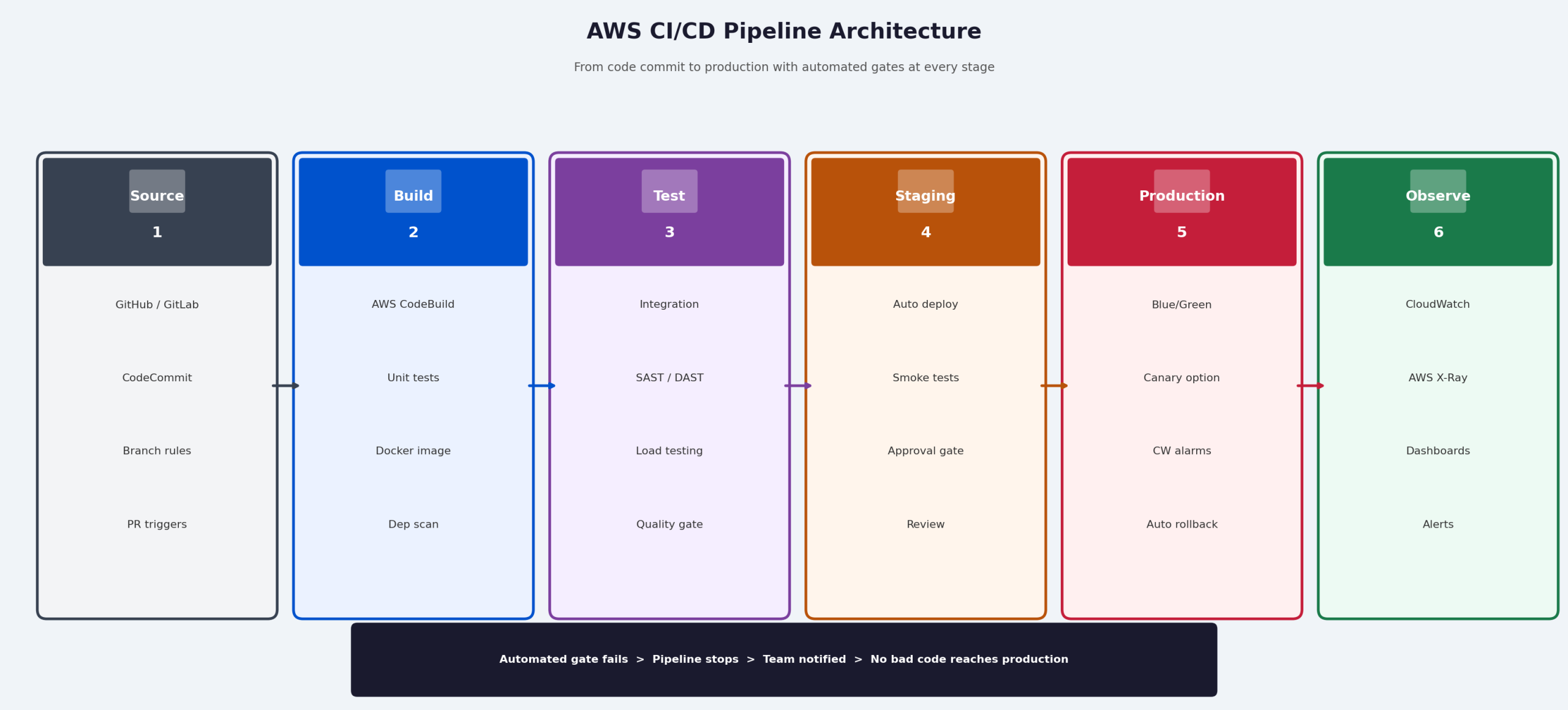Click the 'Dashboards' item
This screenshot has height=710, width=1568.
click(x=1438, y=451)
